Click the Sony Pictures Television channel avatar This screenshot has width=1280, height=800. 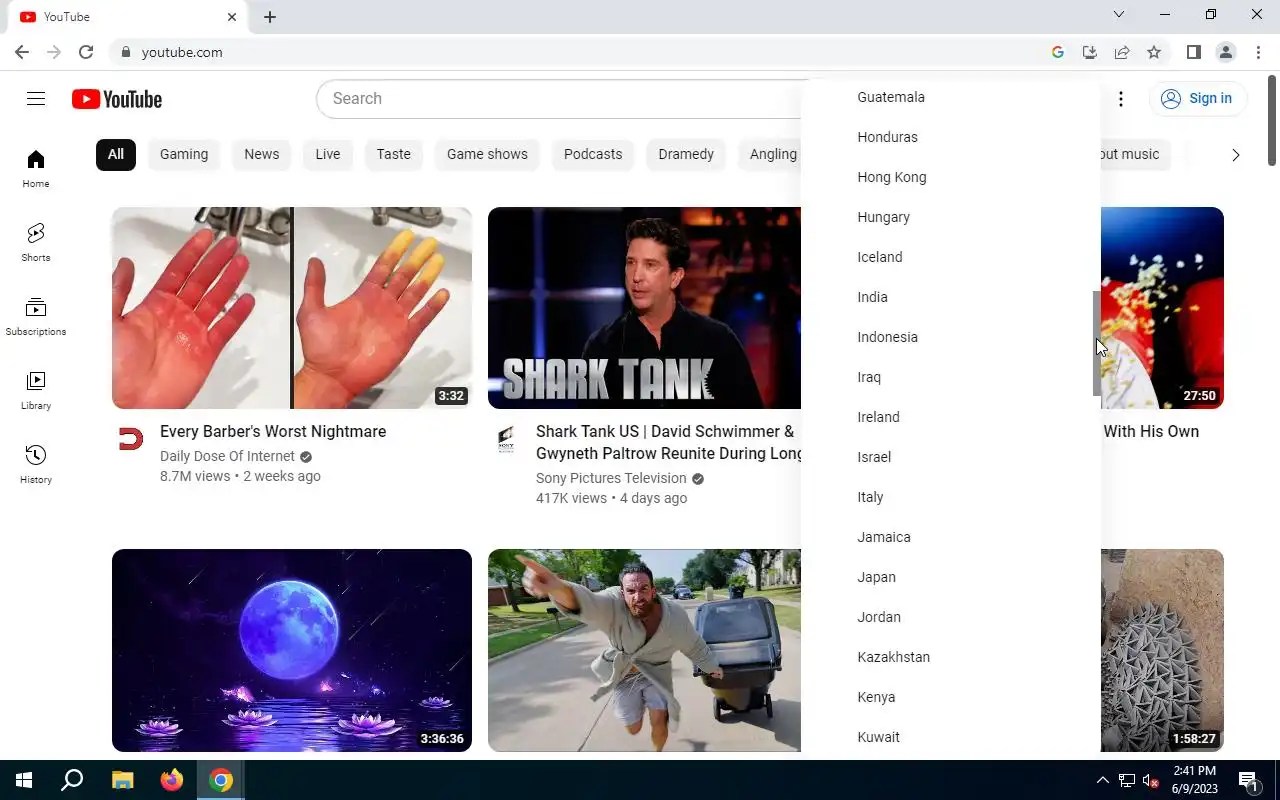pyautogui.click(x=506, y=439)
